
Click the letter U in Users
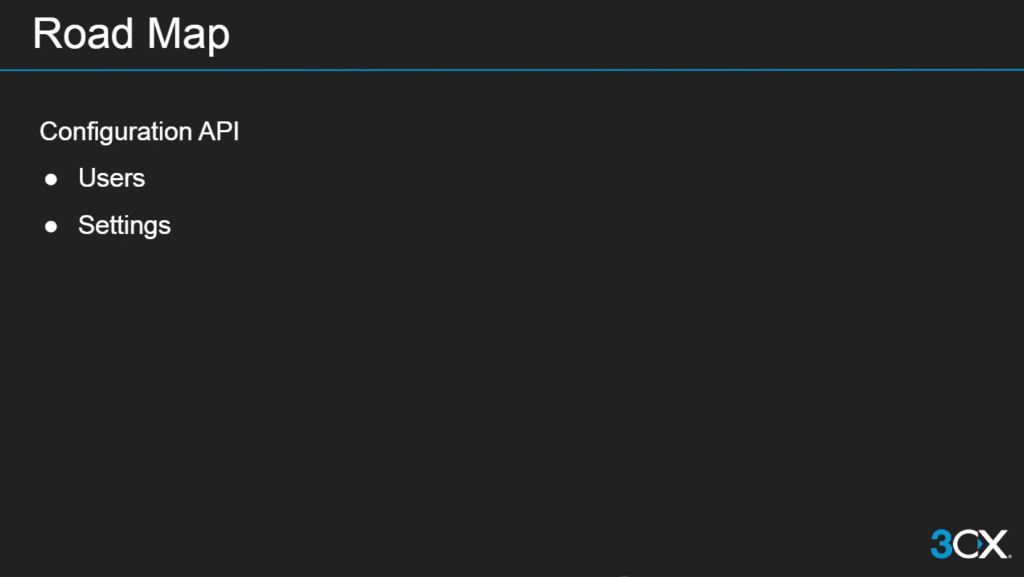click(86, 178)
